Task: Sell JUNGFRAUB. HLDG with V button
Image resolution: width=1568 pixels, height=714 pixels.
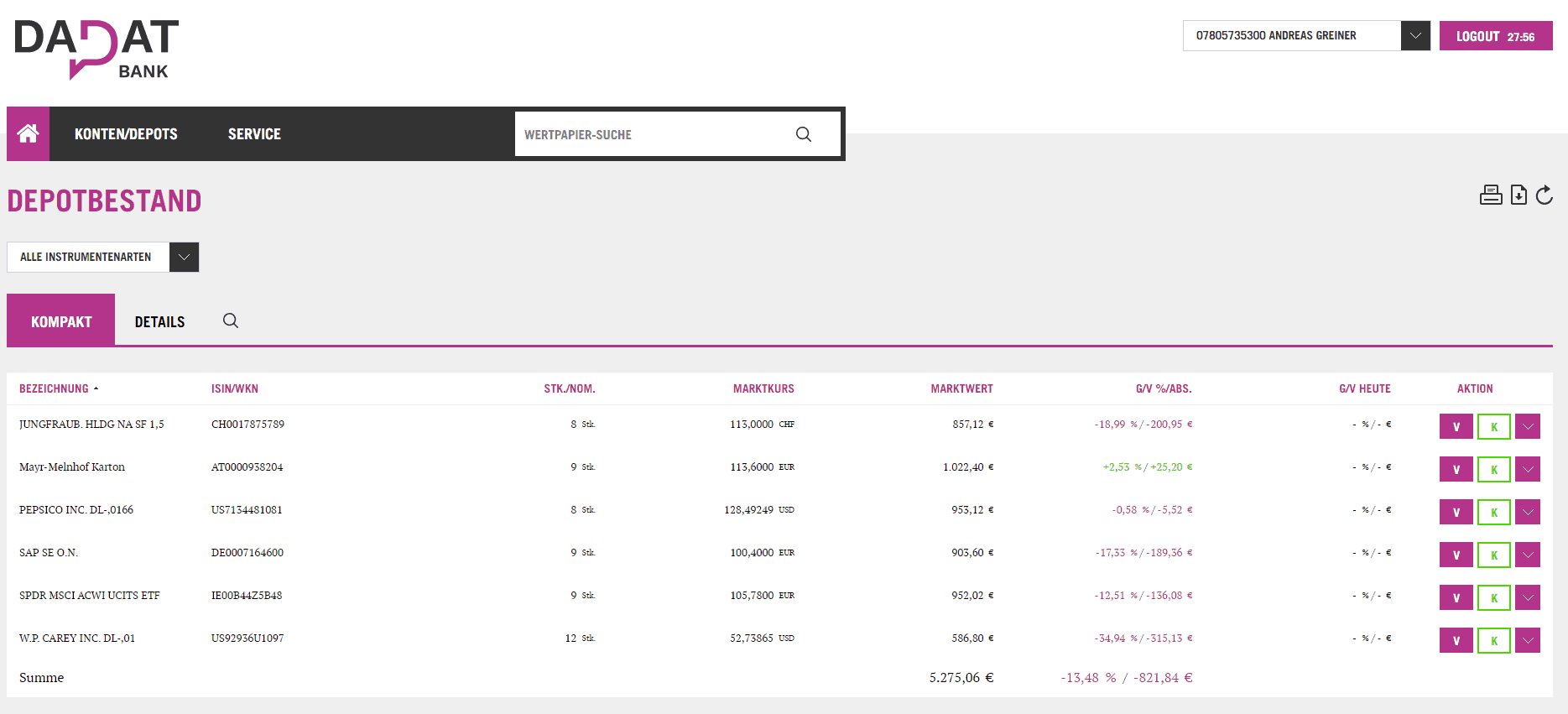Action: pos(1456,426)
